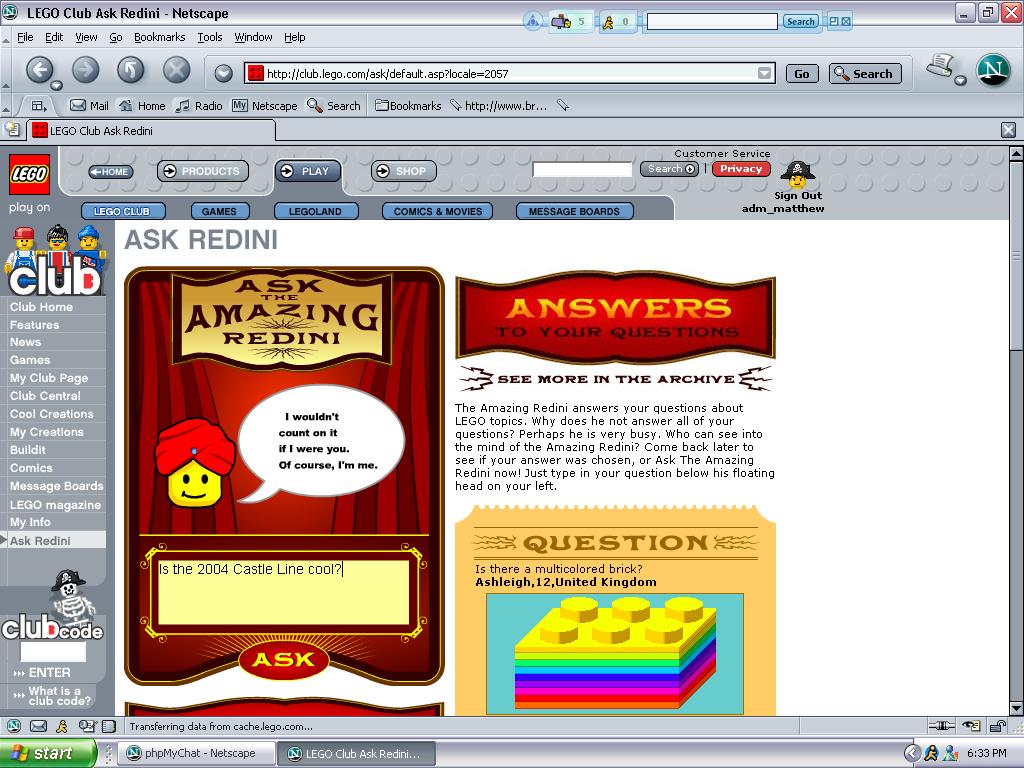
Task: Click the browser Back arrow button
Action: point(39,70)
